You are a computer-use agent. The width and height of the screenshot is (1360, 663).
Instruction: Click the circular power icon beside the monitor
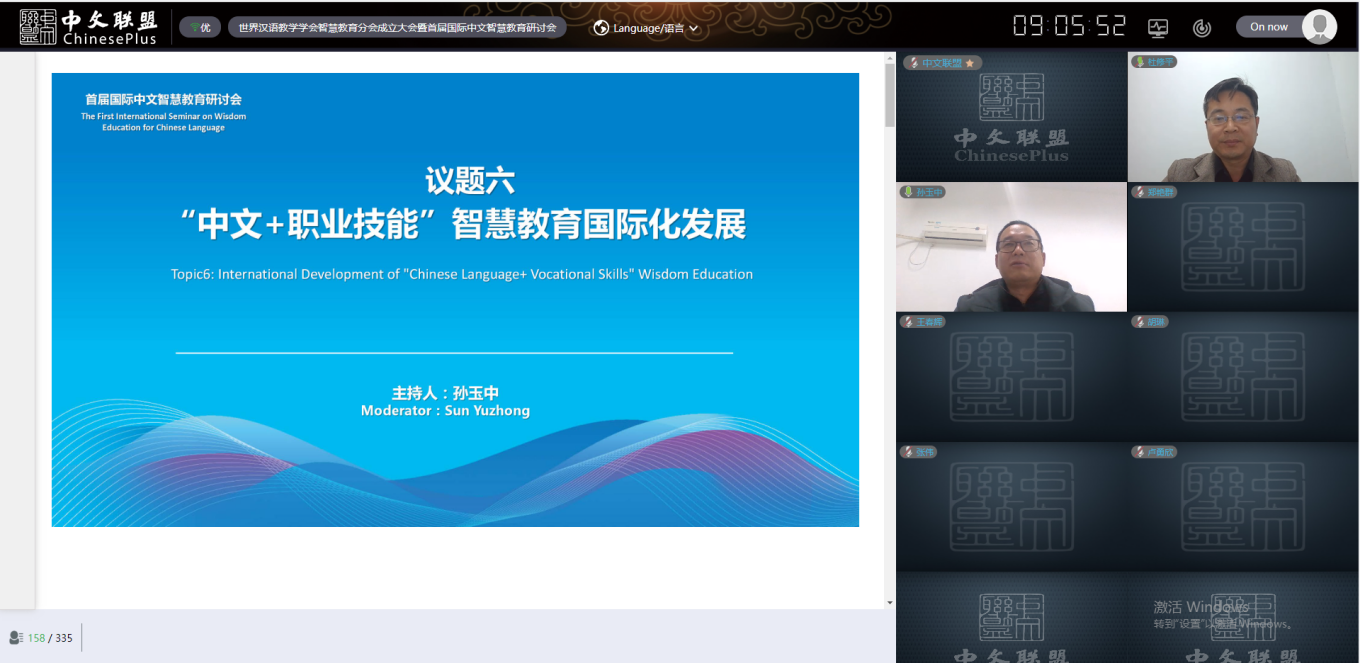(1202, 28)
